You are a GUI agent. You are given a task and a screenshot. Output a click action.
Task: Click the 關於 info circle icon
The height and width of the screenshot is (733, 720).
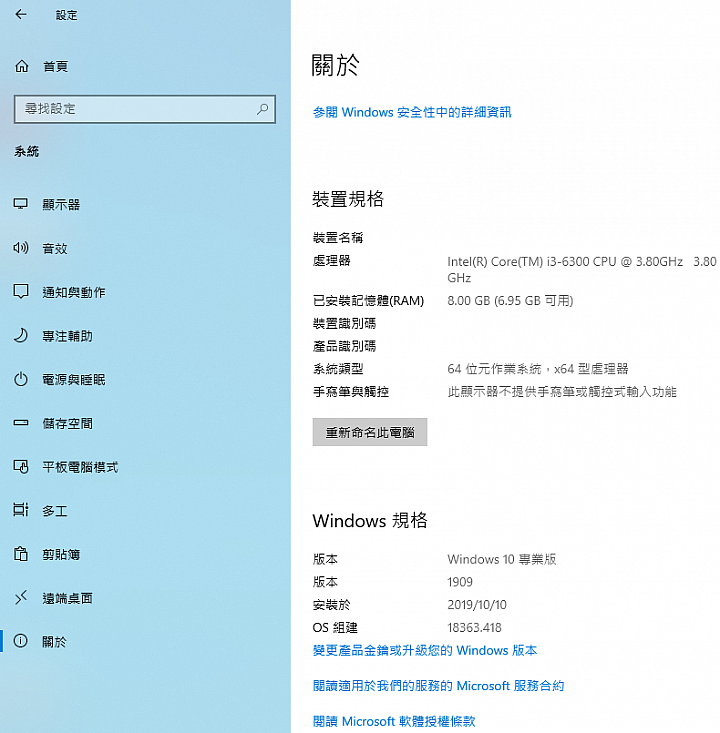(21, 641)
